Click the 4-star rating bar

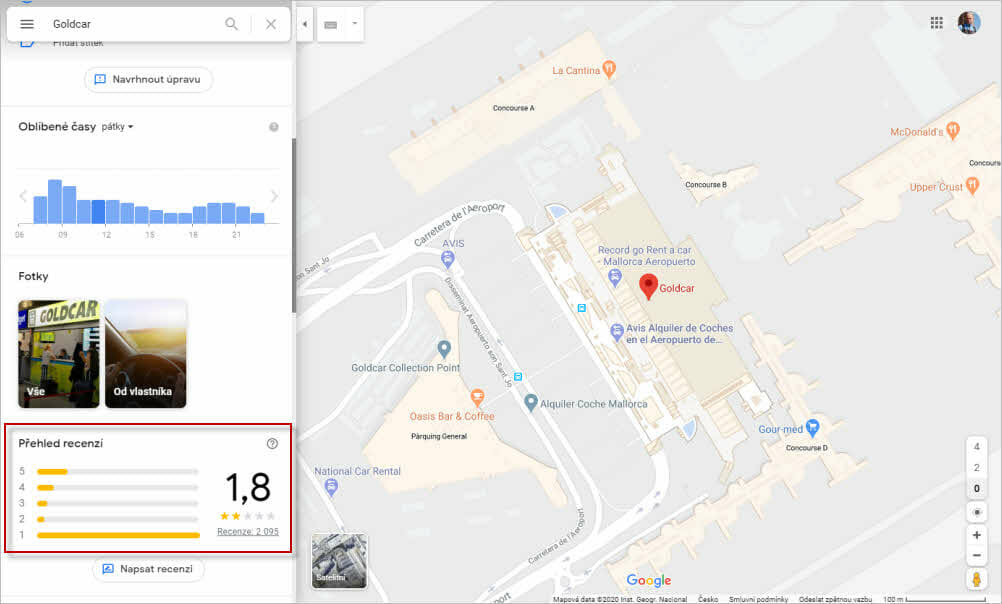(118, 488)
